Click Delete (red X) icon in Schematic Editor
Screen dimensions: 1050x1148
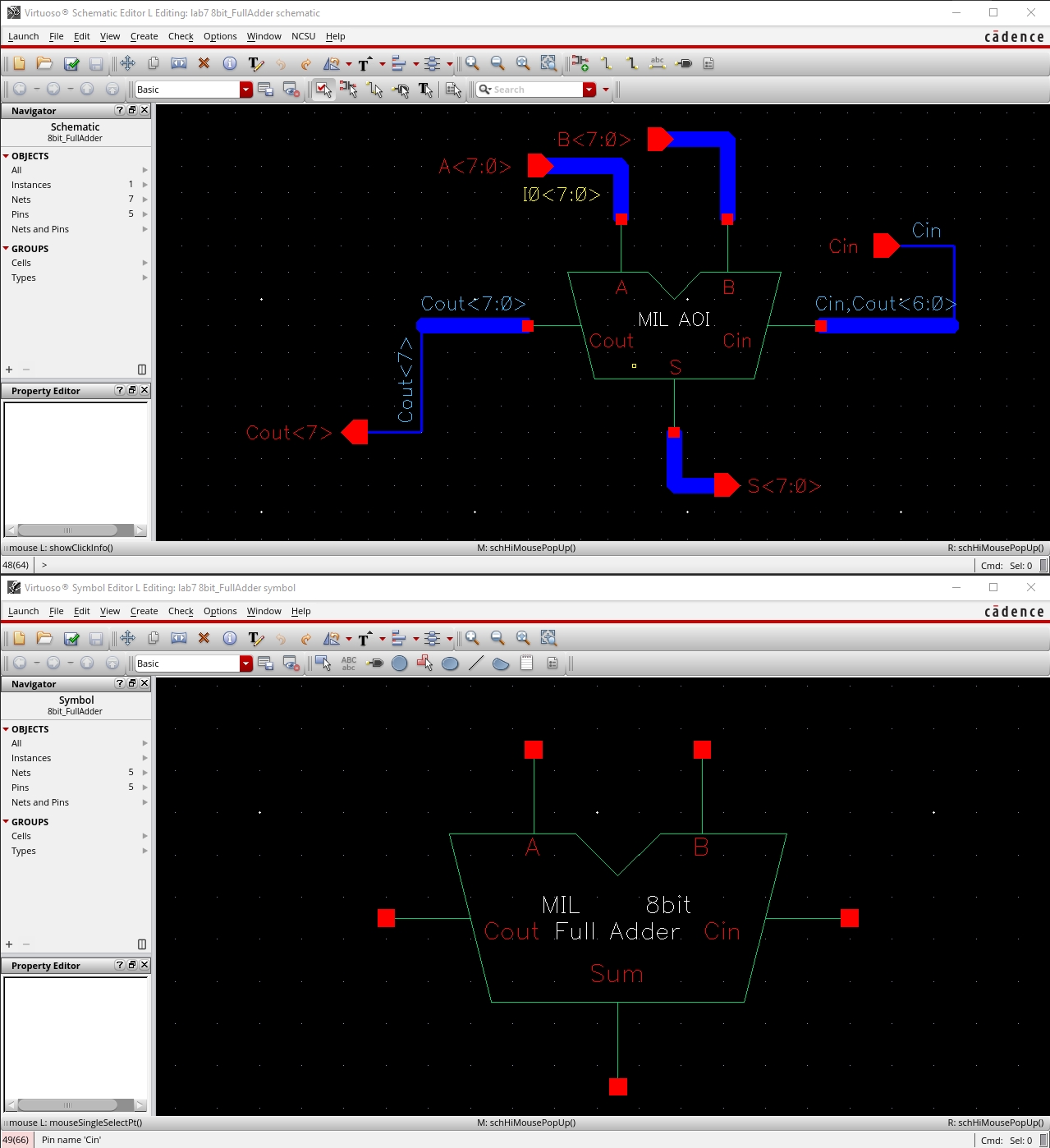point(204,63)
